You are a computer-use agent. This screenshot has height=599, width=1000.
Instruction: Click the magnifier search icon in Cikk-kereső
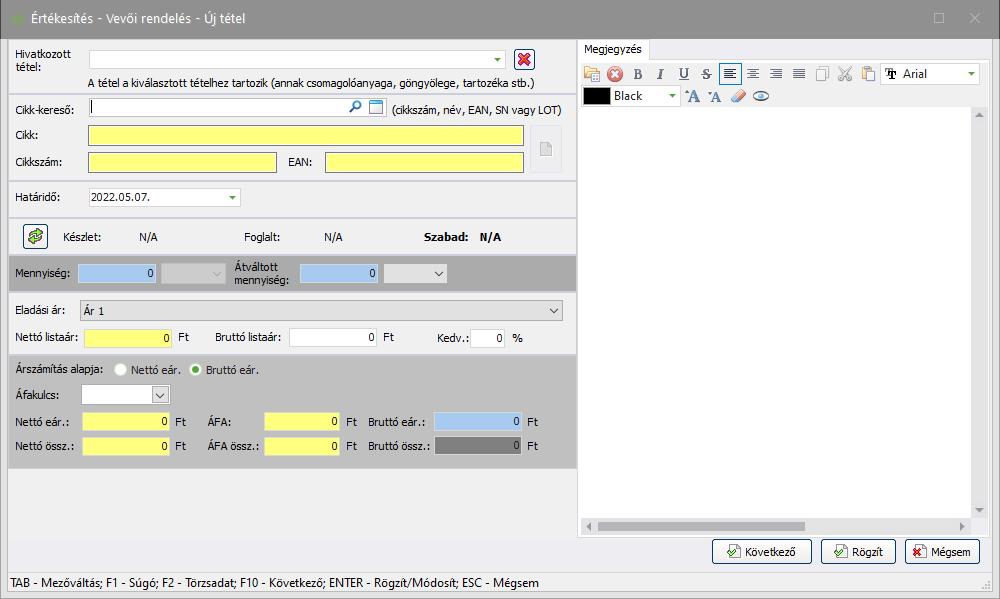point(355,108)
